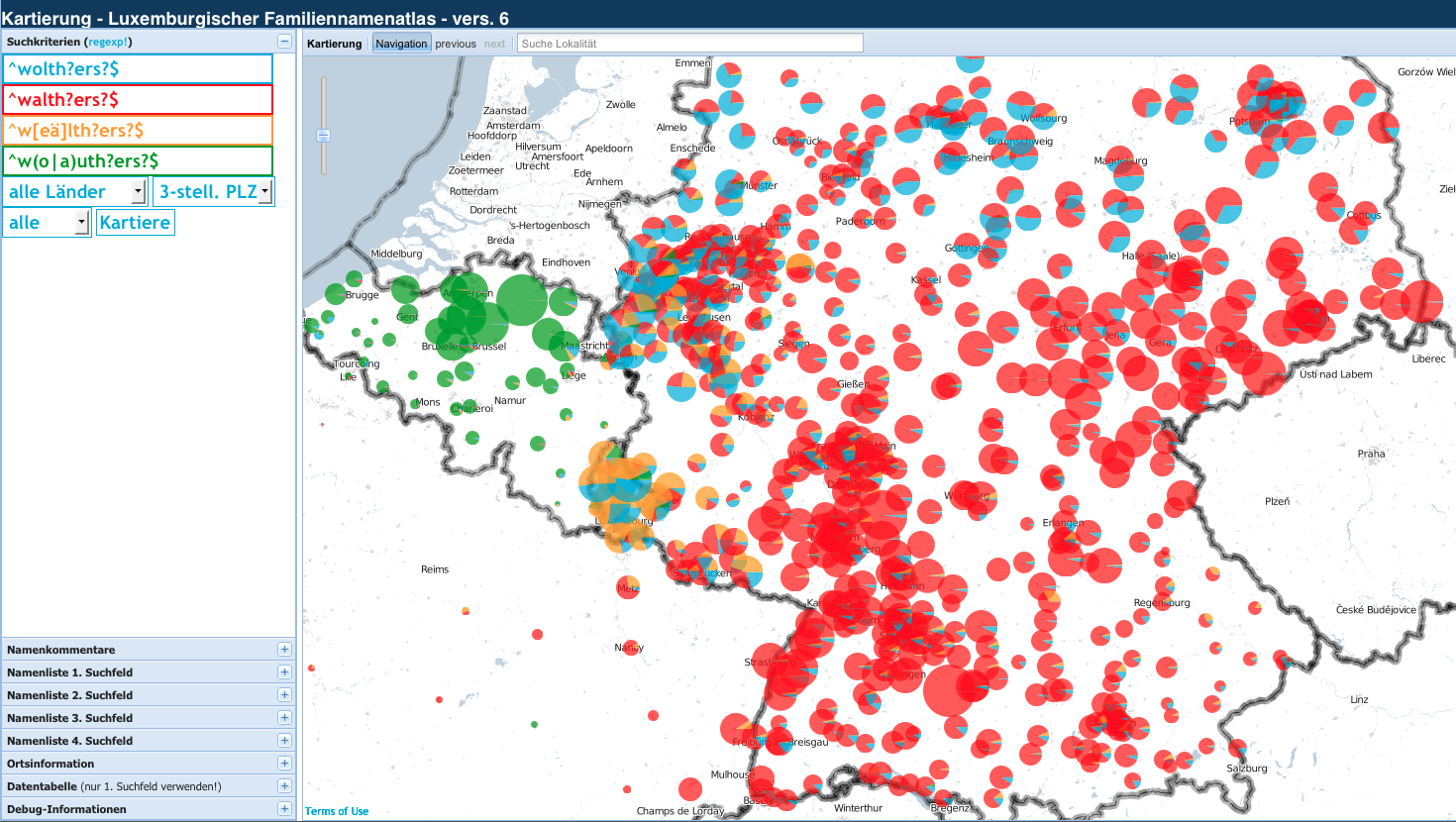1456x822 pixels.
Task: Open the '3-stell. PLZ' dropdown
Action: 213,192
